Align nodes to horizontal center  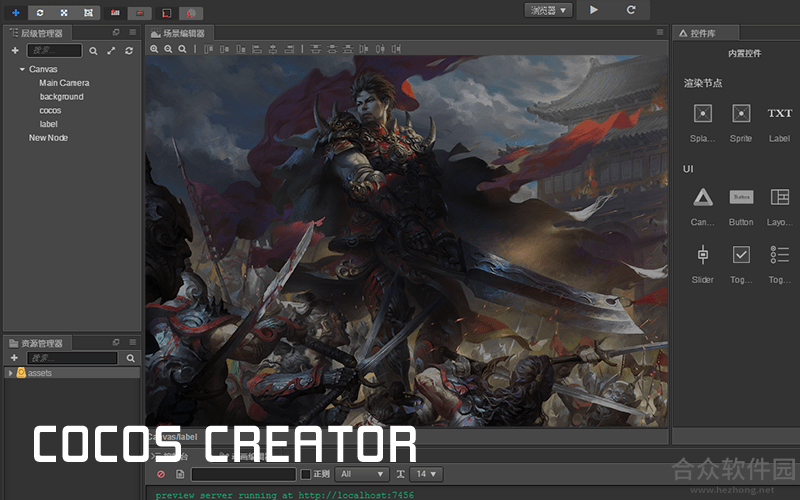tap(273, 49)
